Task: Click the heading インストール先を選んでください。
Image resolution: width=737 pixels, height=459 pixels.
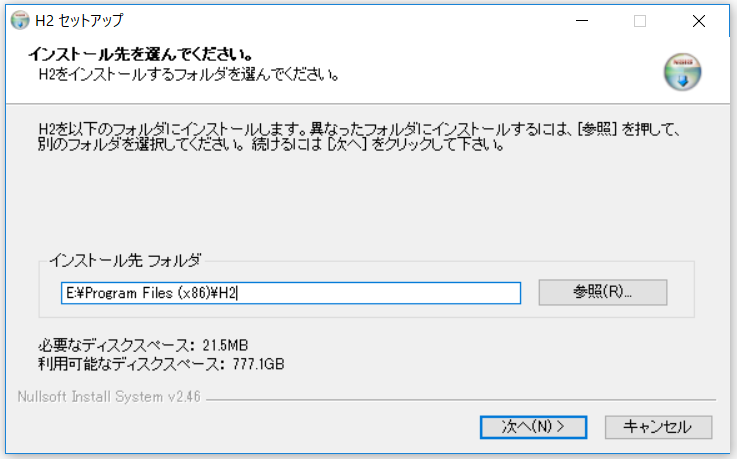Action: tap(139, 53)
